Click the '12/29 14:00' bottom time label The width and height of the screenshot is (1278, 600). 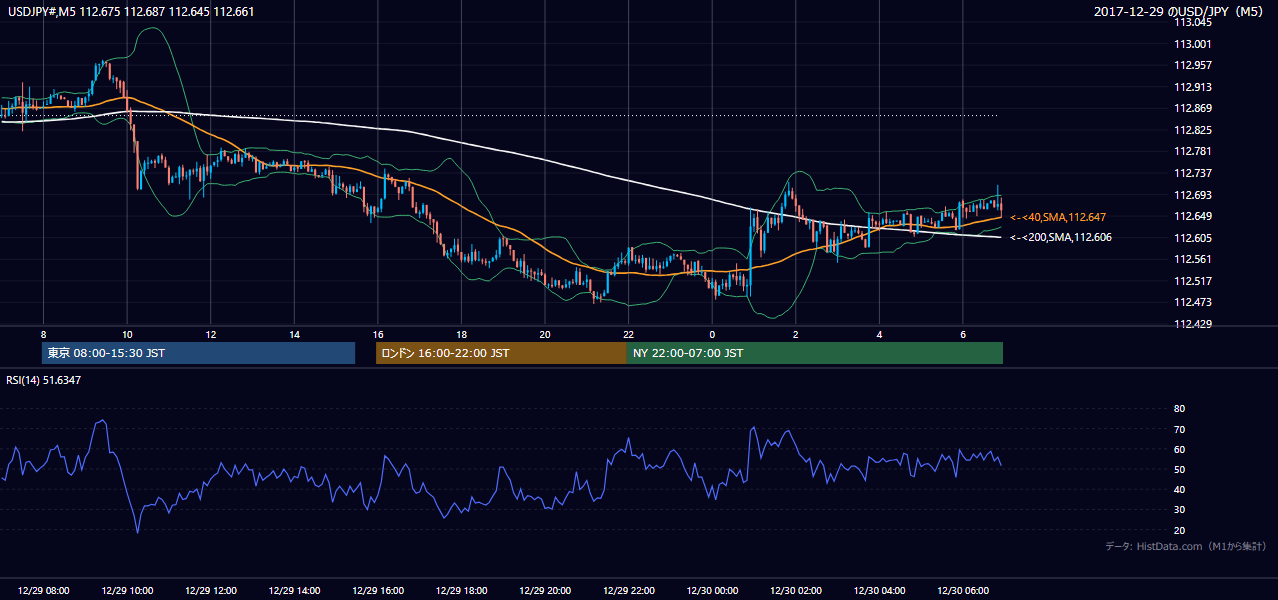294,591
